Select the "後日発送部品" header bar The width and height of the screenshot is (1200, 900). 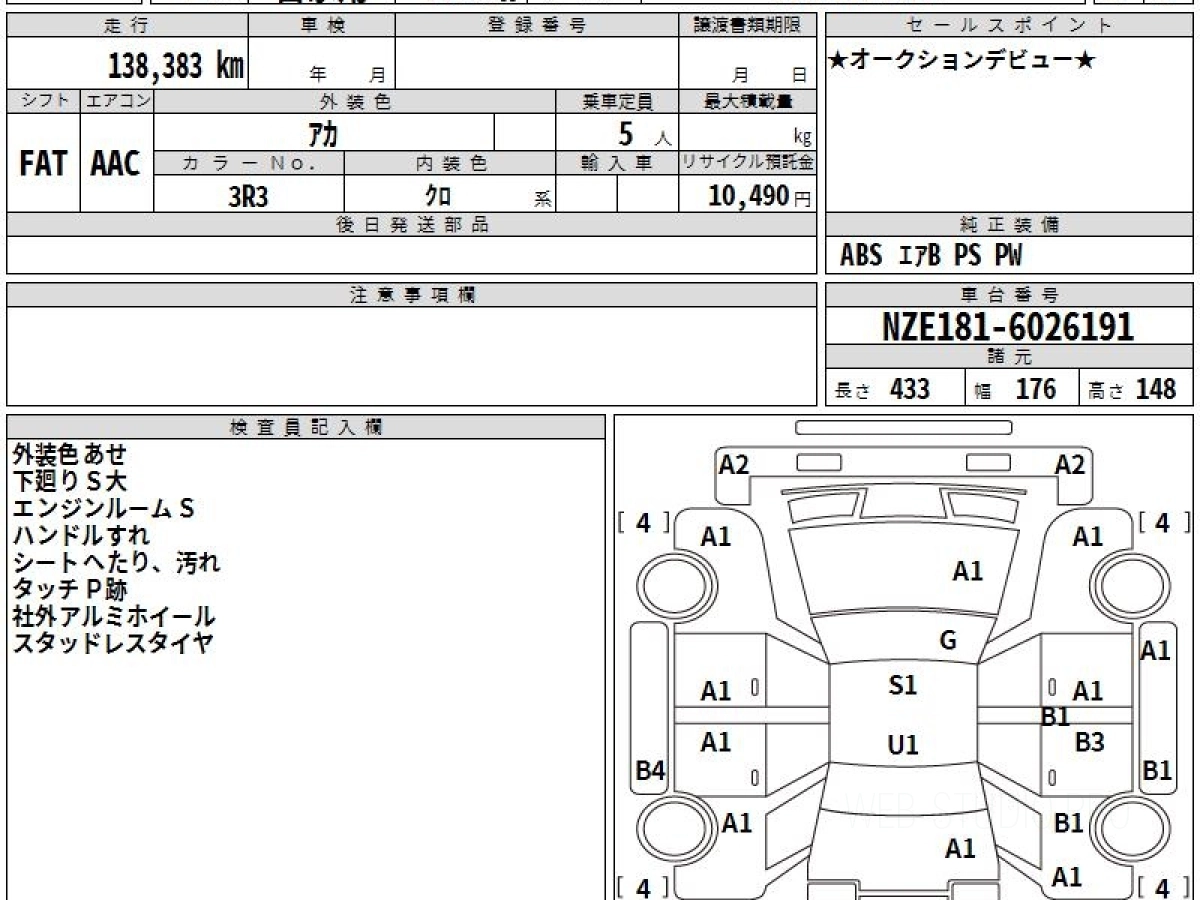411,225
